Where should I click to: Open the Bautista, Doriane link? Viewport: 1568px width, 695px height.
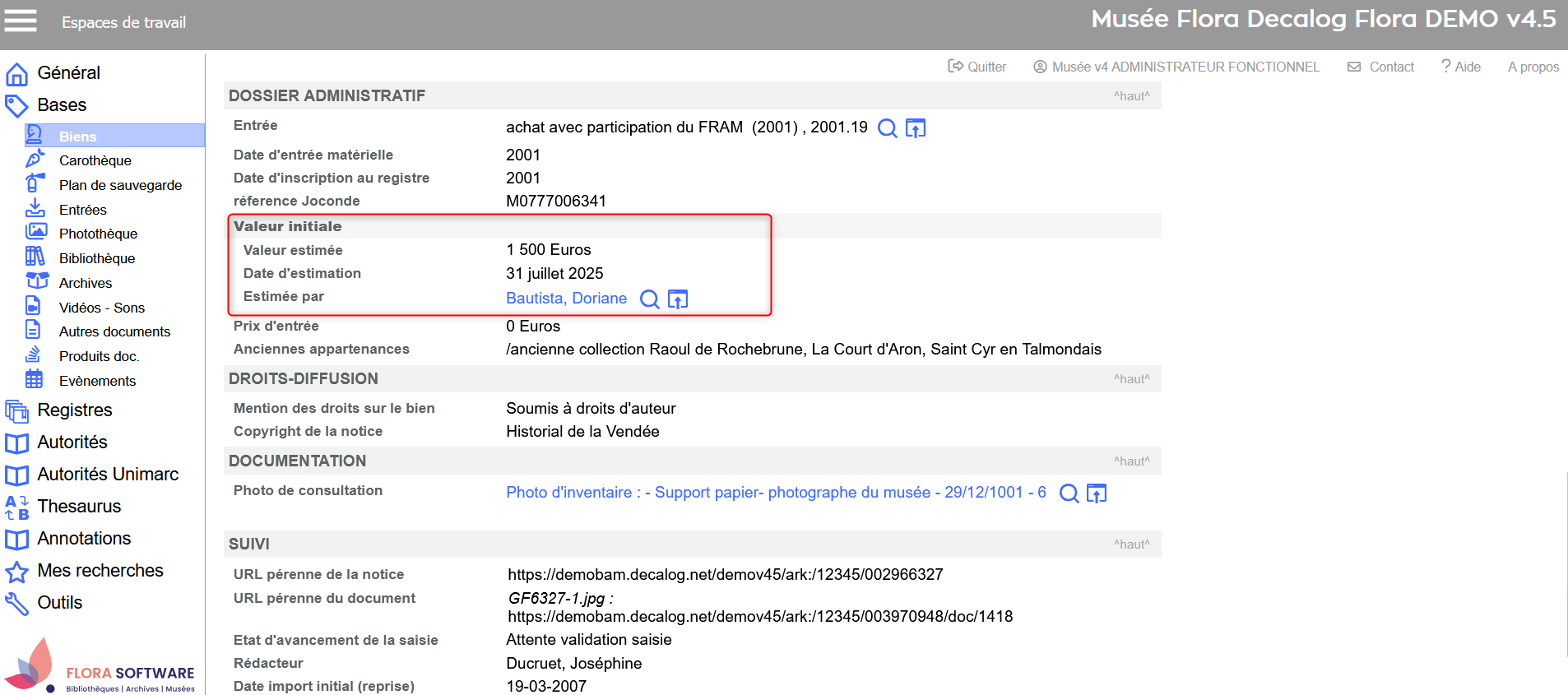(x=566, y=299)
